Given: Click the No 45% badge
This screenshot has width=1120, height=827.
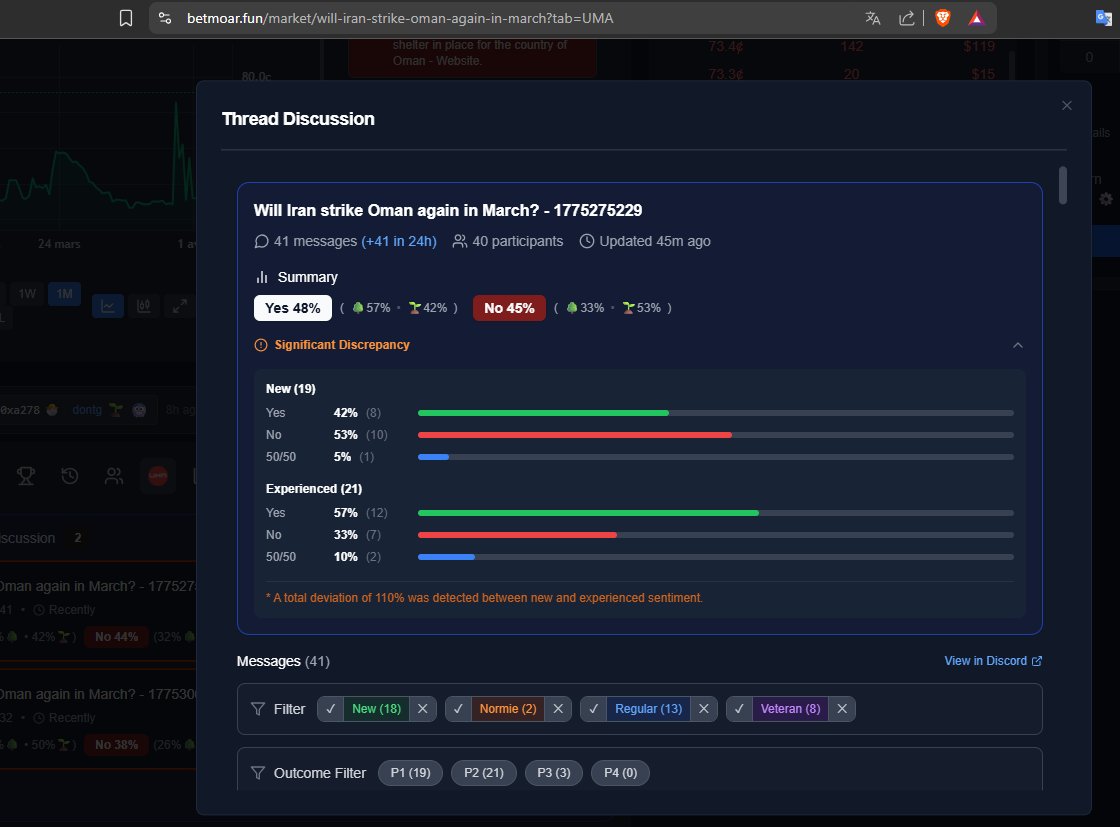Looking at the screenshot, I should (509, 308).
